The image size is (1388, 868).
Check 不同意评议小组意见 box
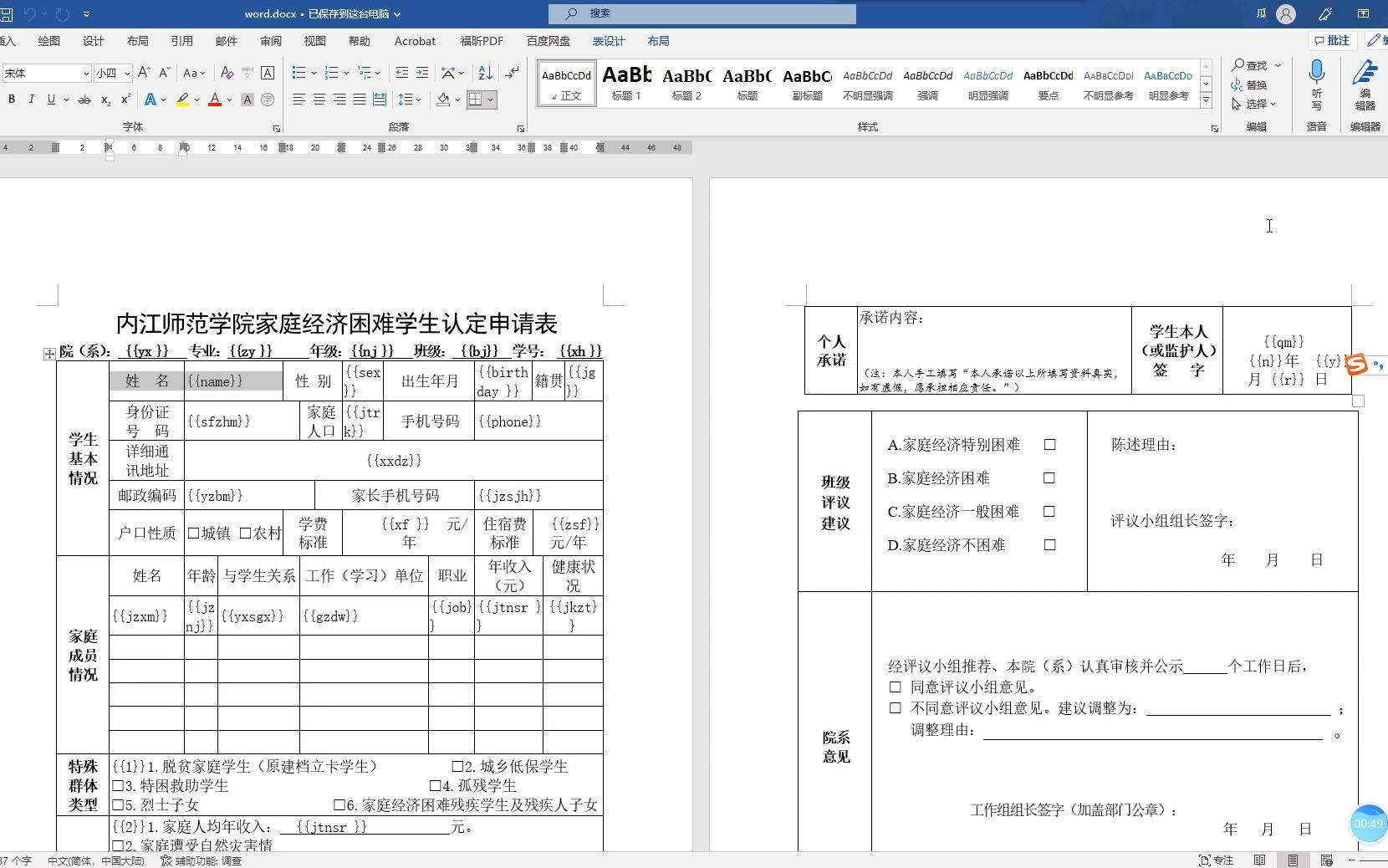click(896, 708)
